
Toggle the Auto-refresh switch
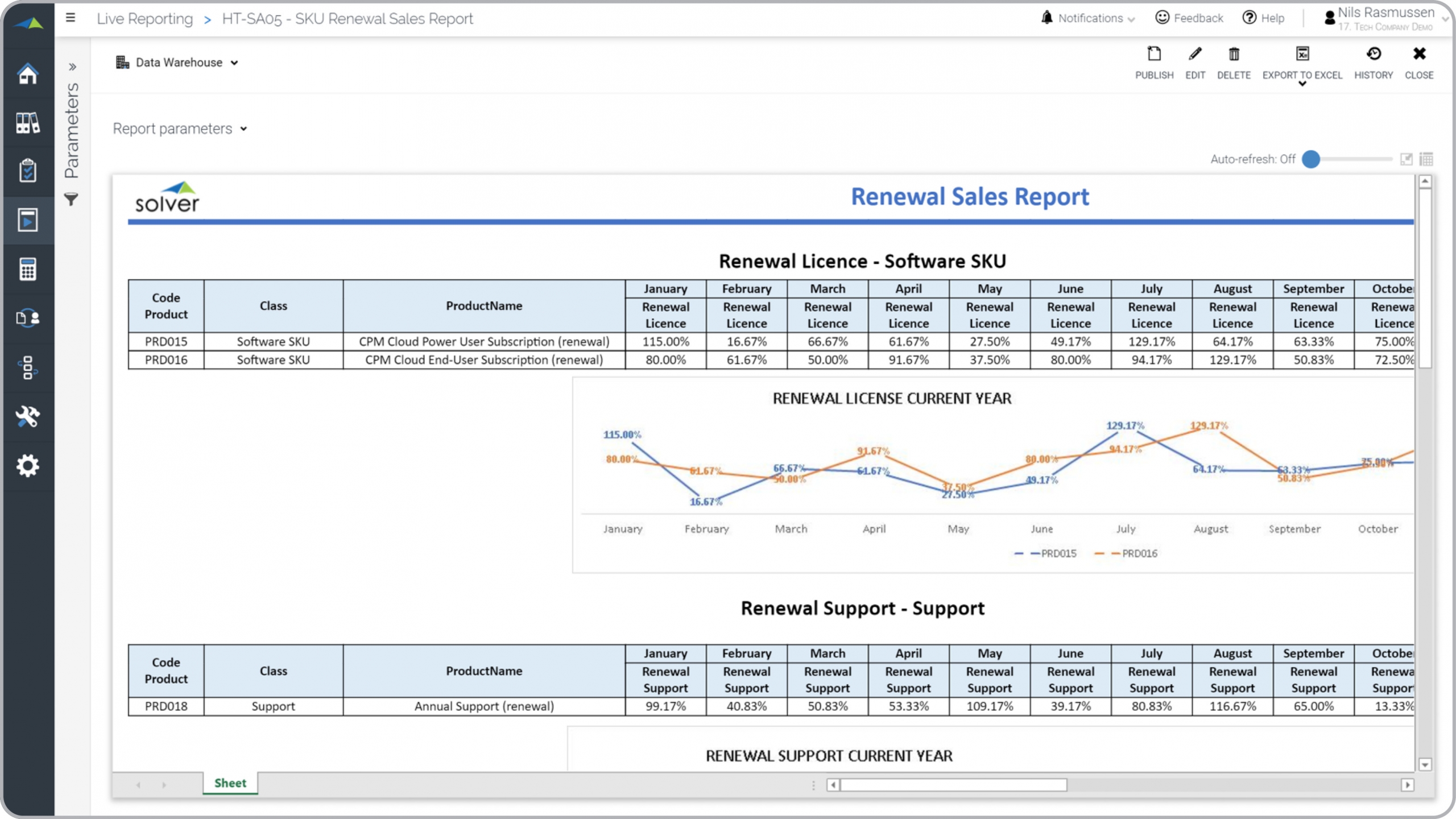click(x=1312, y=159)
